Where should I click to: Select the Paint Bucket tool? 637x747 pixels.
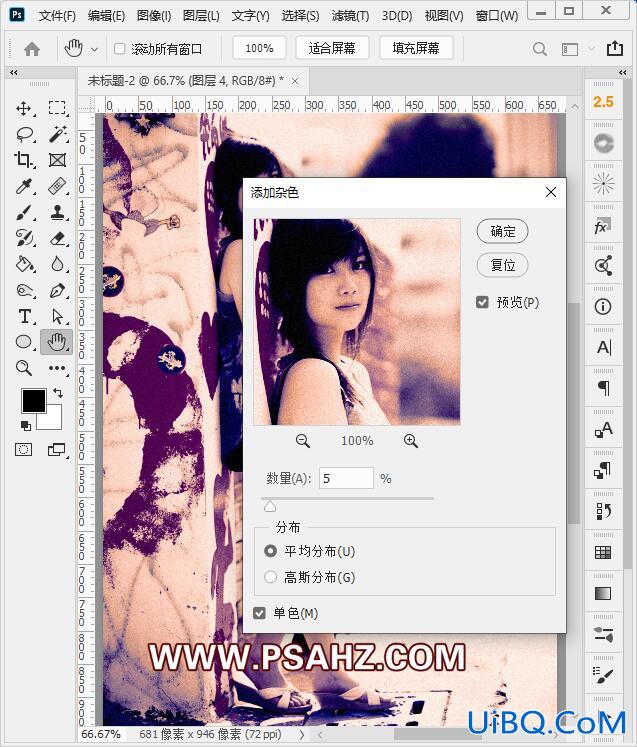(24, 264)
